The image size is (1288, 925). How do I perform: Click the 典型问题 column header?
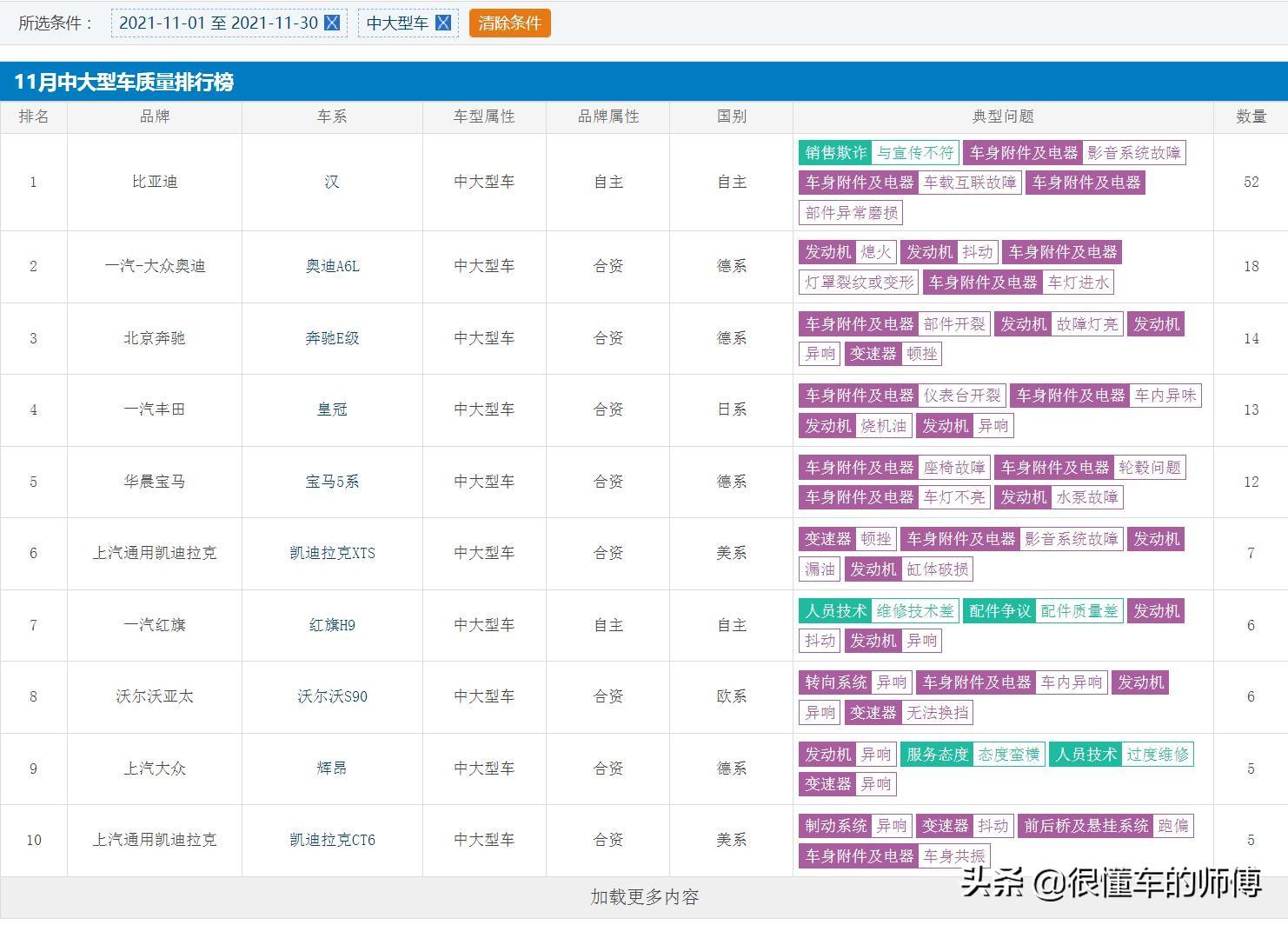pyautogui.click(x=1003, y=116)
